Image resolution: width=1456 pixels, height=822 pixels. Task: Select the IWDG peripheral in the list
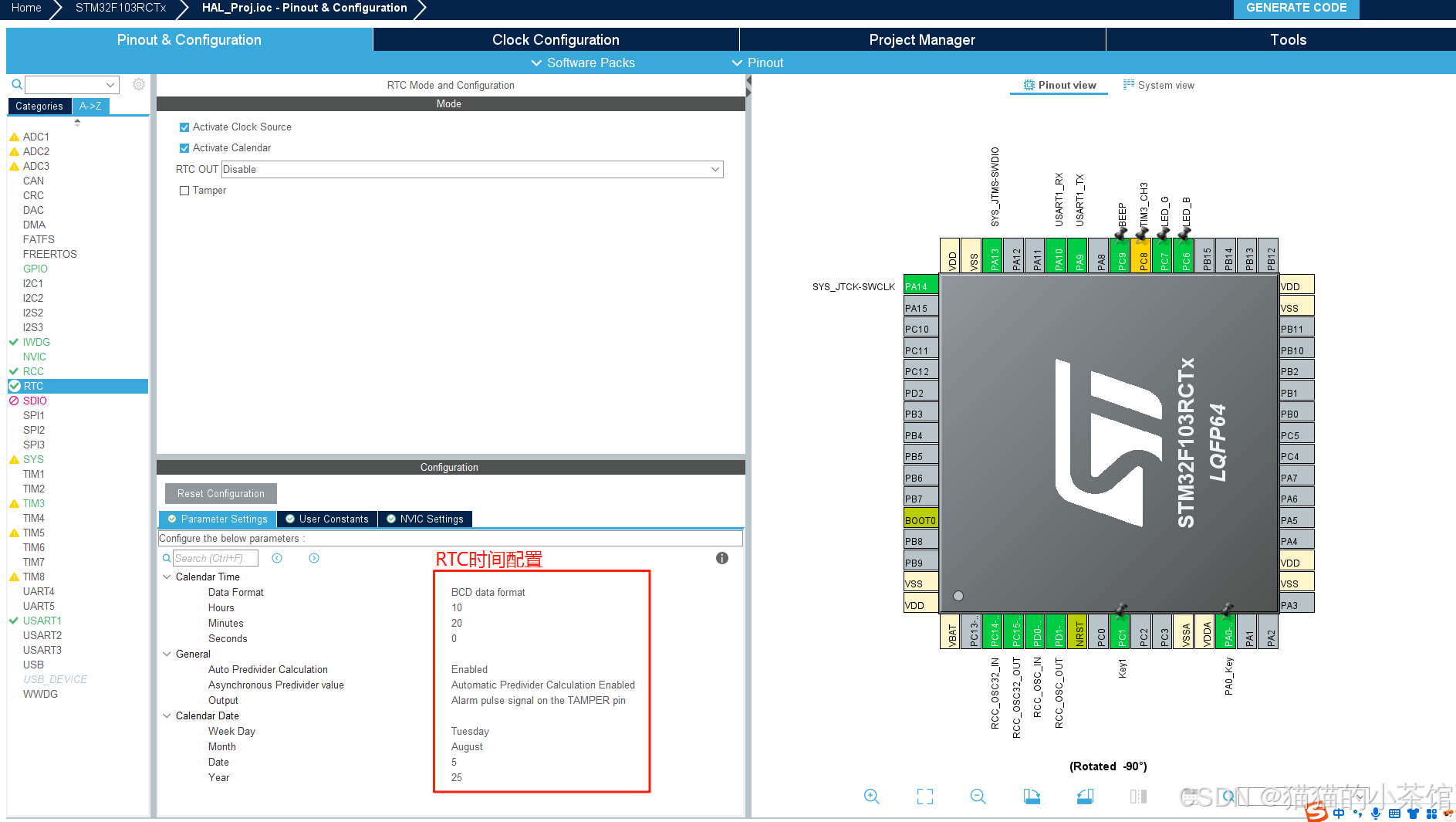click(36, 342)
